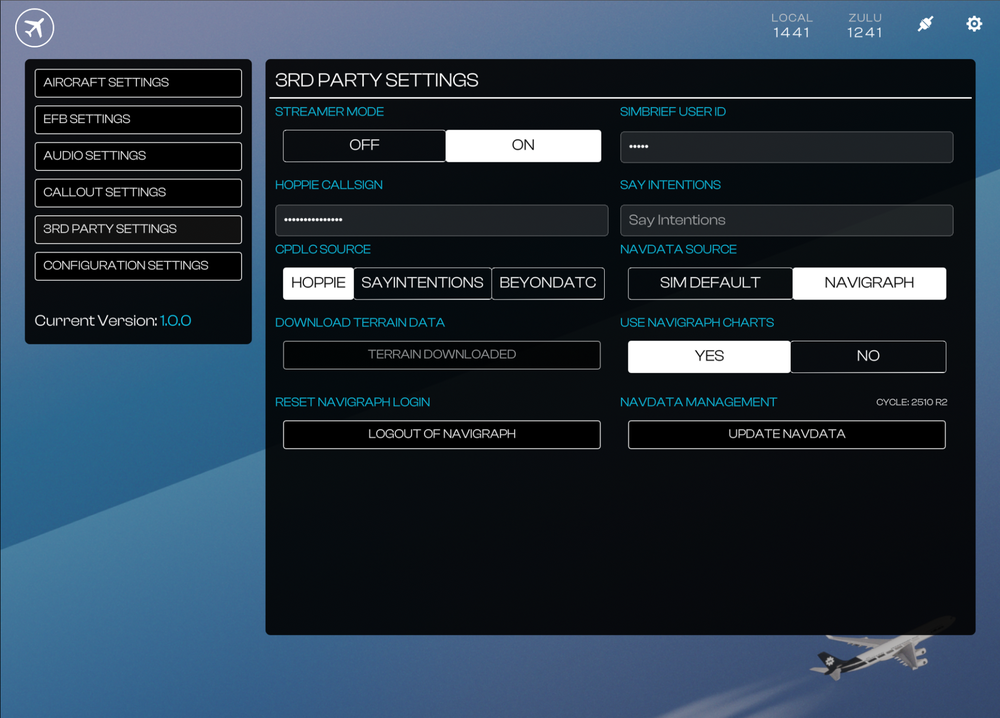Click the airplane home icon
The height and width of the screenshot is (718, 1000).
click(x=35, y=28)
